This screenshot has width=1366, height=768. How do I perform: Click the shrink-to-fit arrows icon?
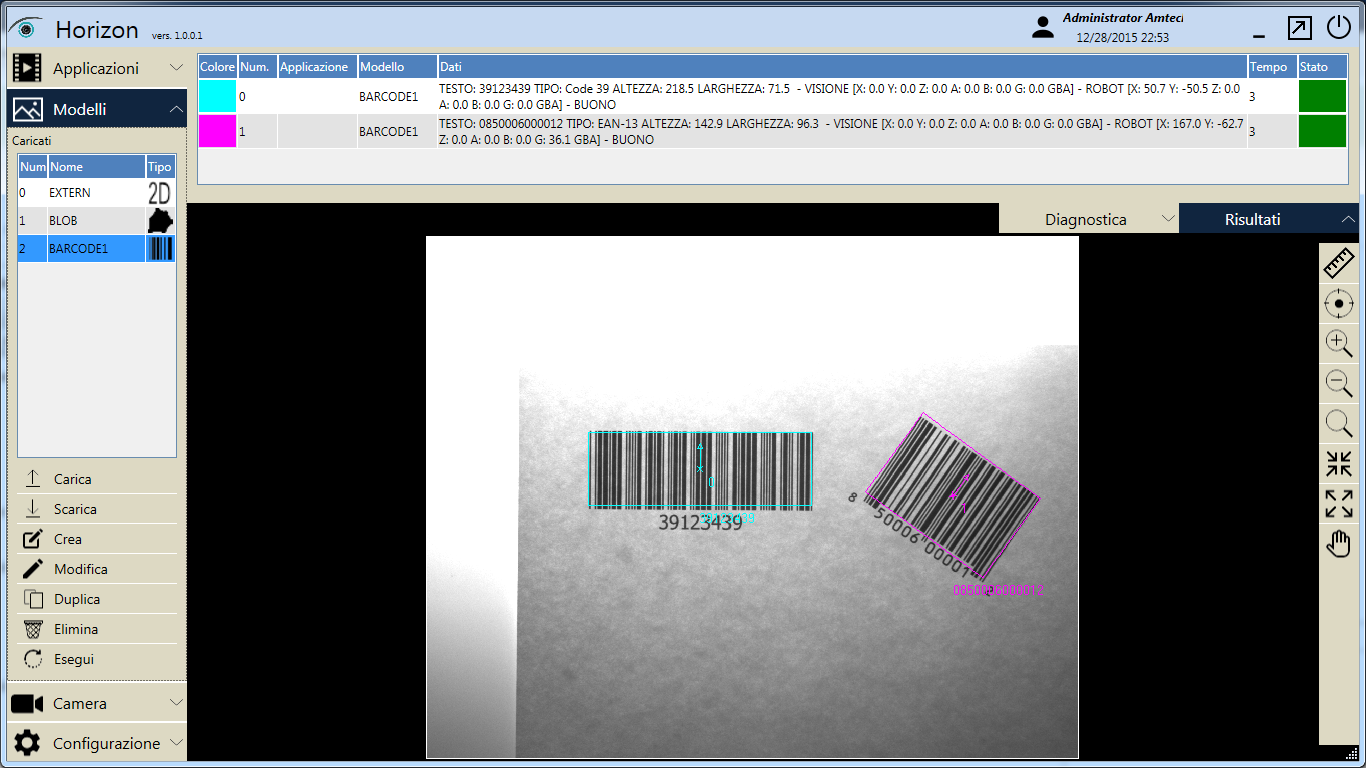(x=1339, y=464)
